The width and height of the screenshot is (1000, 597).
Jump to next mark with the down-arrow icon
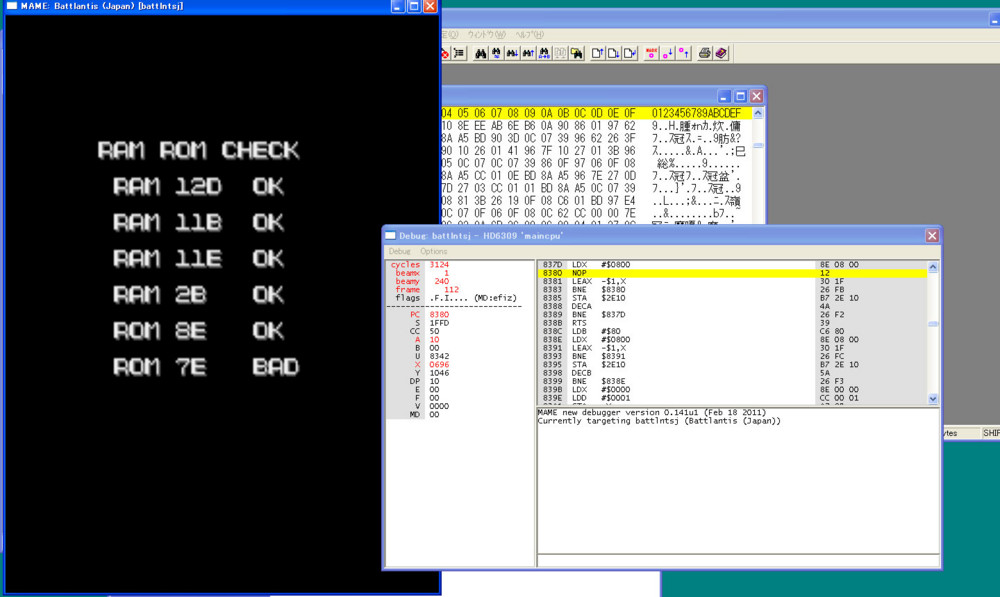[x=667, y=54]
